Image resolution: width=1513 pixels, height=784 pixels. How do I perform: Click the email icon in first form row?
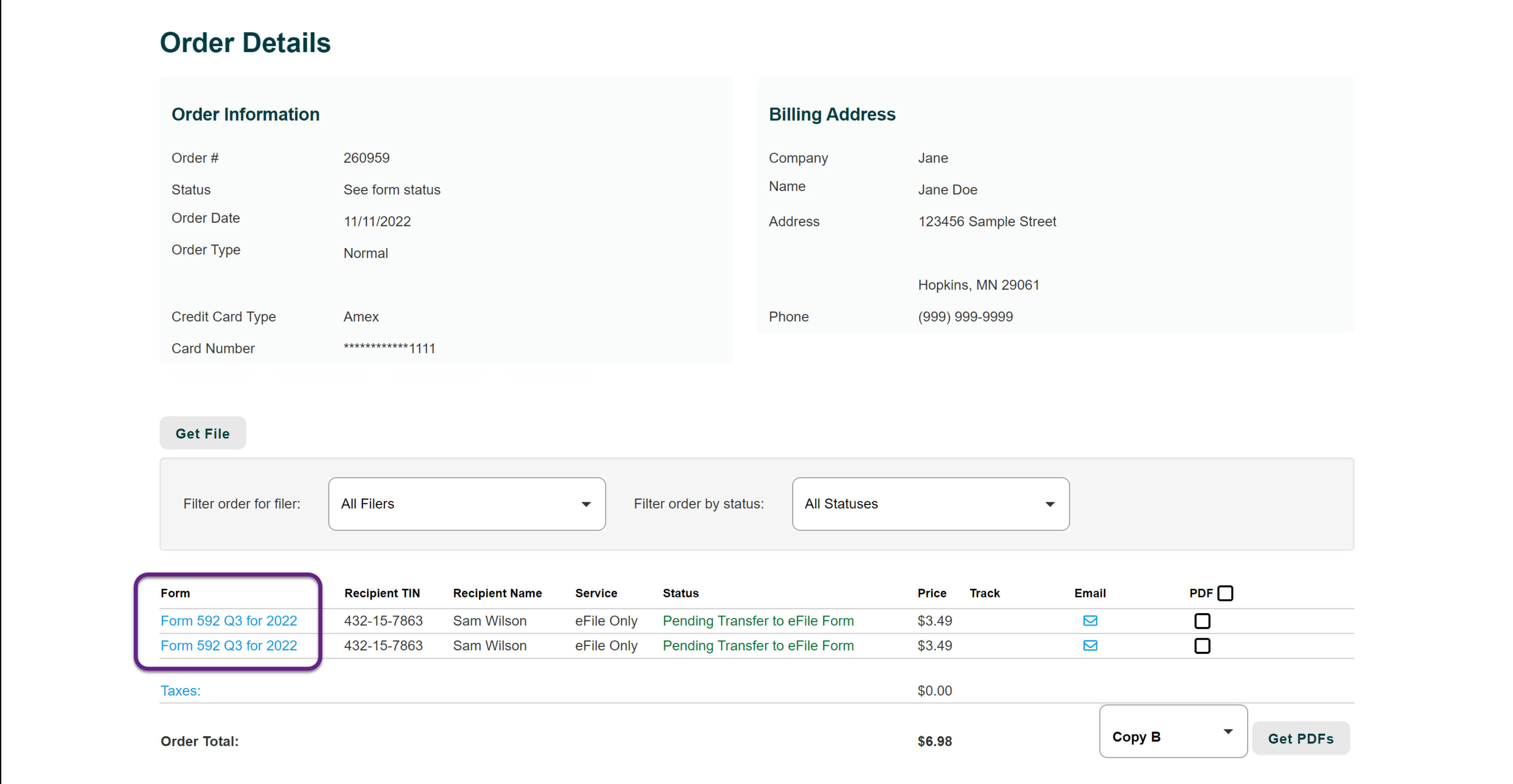coord(1090,620)
